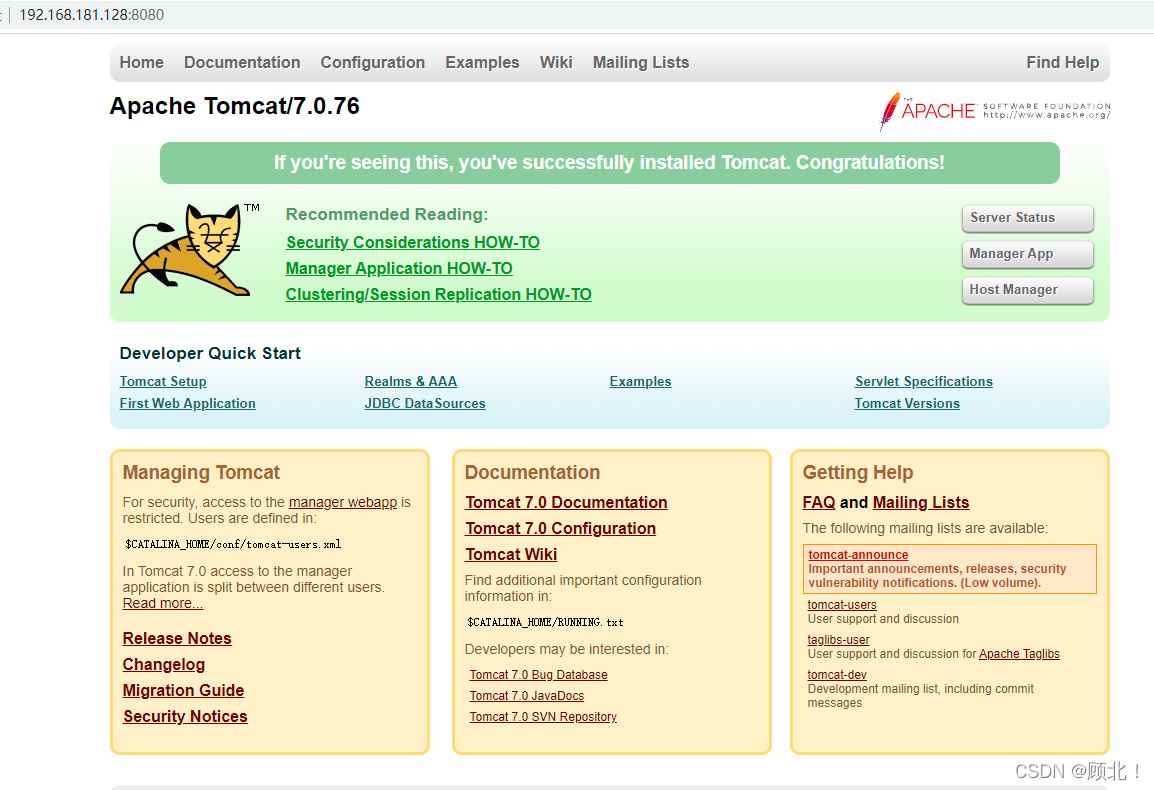Open Examples in the top navigation
1154x790 pixels.
pyautogui.click(x=482, y=62)
